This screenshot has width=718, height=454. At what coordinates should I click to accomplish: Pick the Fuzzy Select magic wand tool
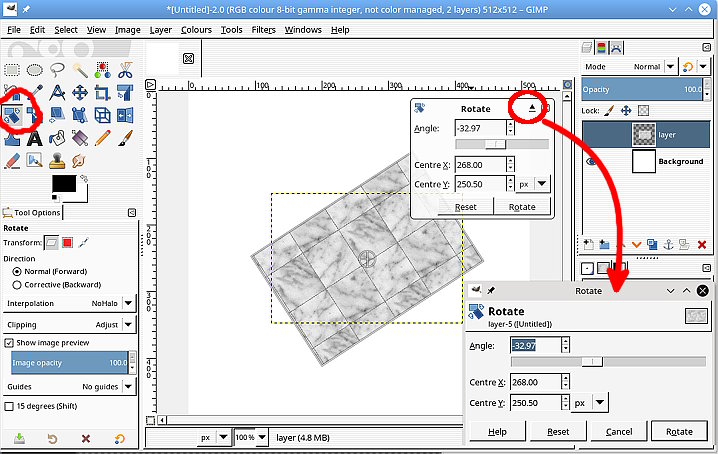(80, 69)
